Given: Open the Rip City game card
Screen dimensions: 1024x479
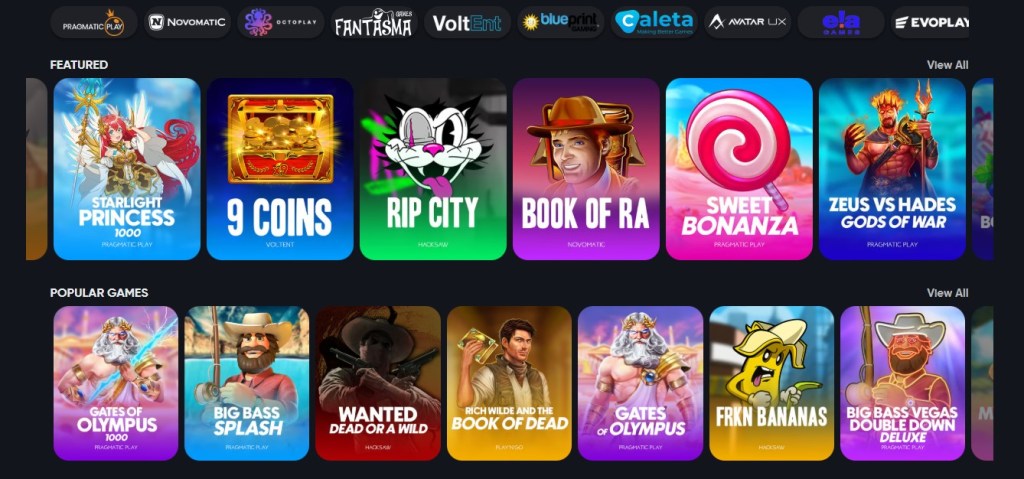Looking at the screenshot, I should (433, 169).
